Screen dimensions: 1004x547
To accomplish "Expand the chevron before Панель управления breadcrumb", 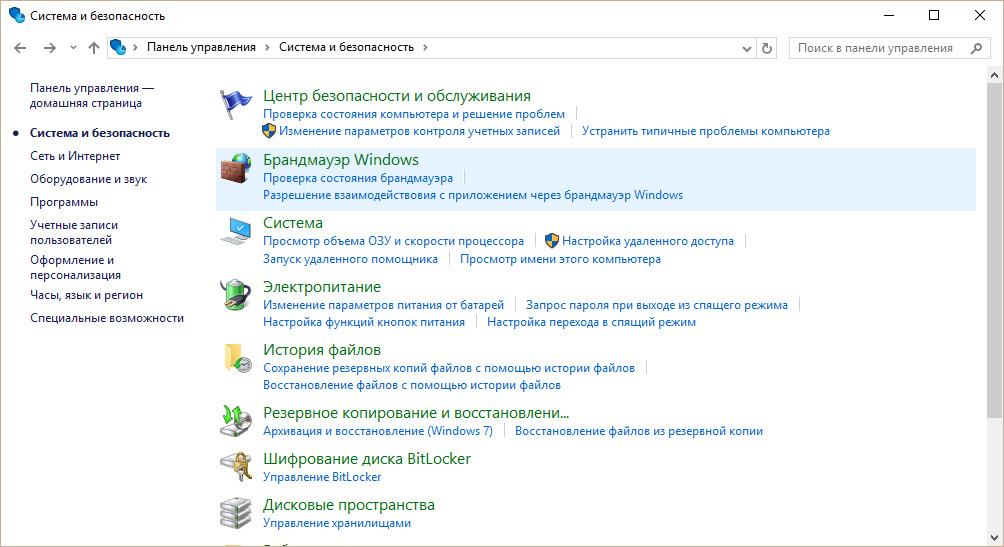I will click(x=135, y=47).
